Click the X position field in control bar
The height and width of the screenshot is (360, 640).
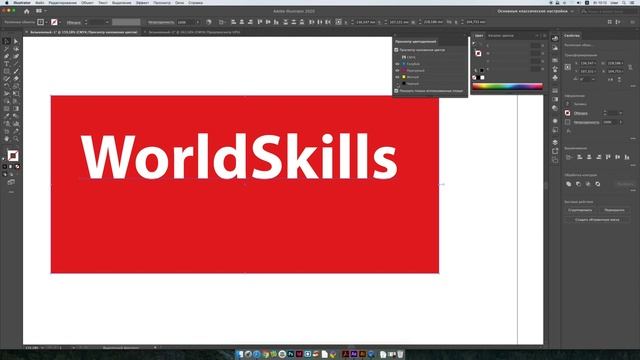(365, 22)
